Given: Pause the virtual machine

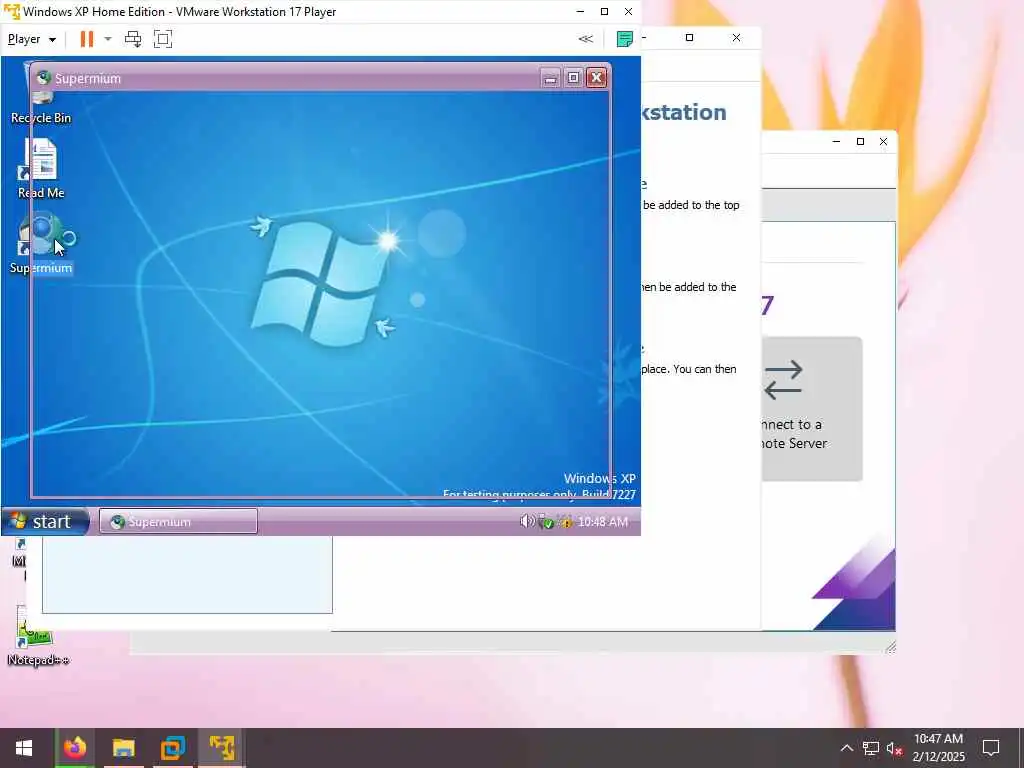Looking at the screenshot, I should (x=86, y=39).
